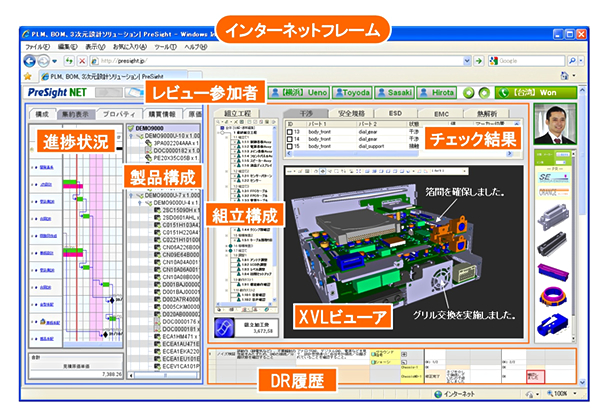608x416 pixels.
Task: Open the Home button dropdown arrow
Action: (x=574, y=75)
